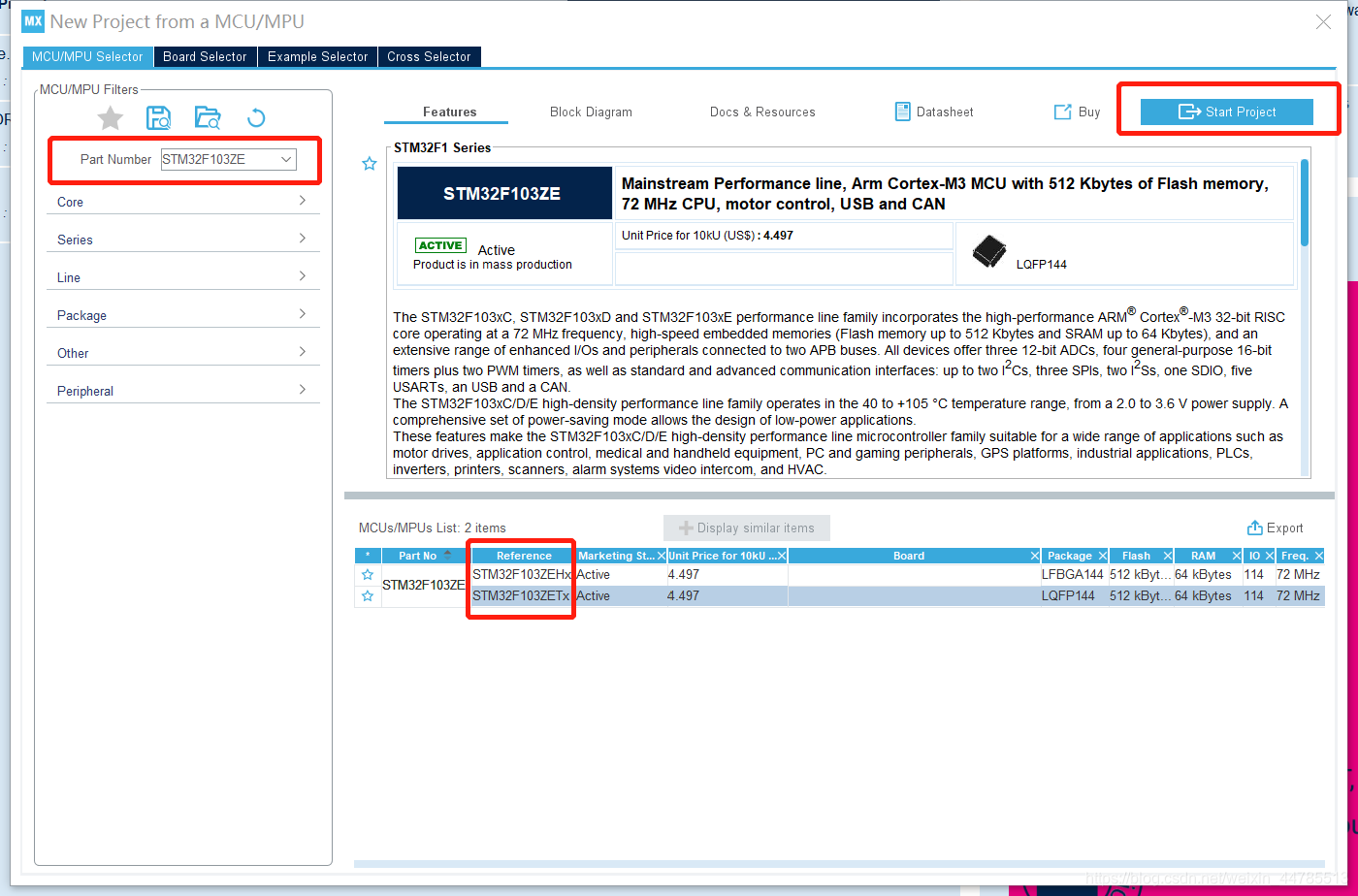The height and width of the screenshot is (896, 1358).
Task: Expand the Peripheral filter section
Action: coord(182,391)
